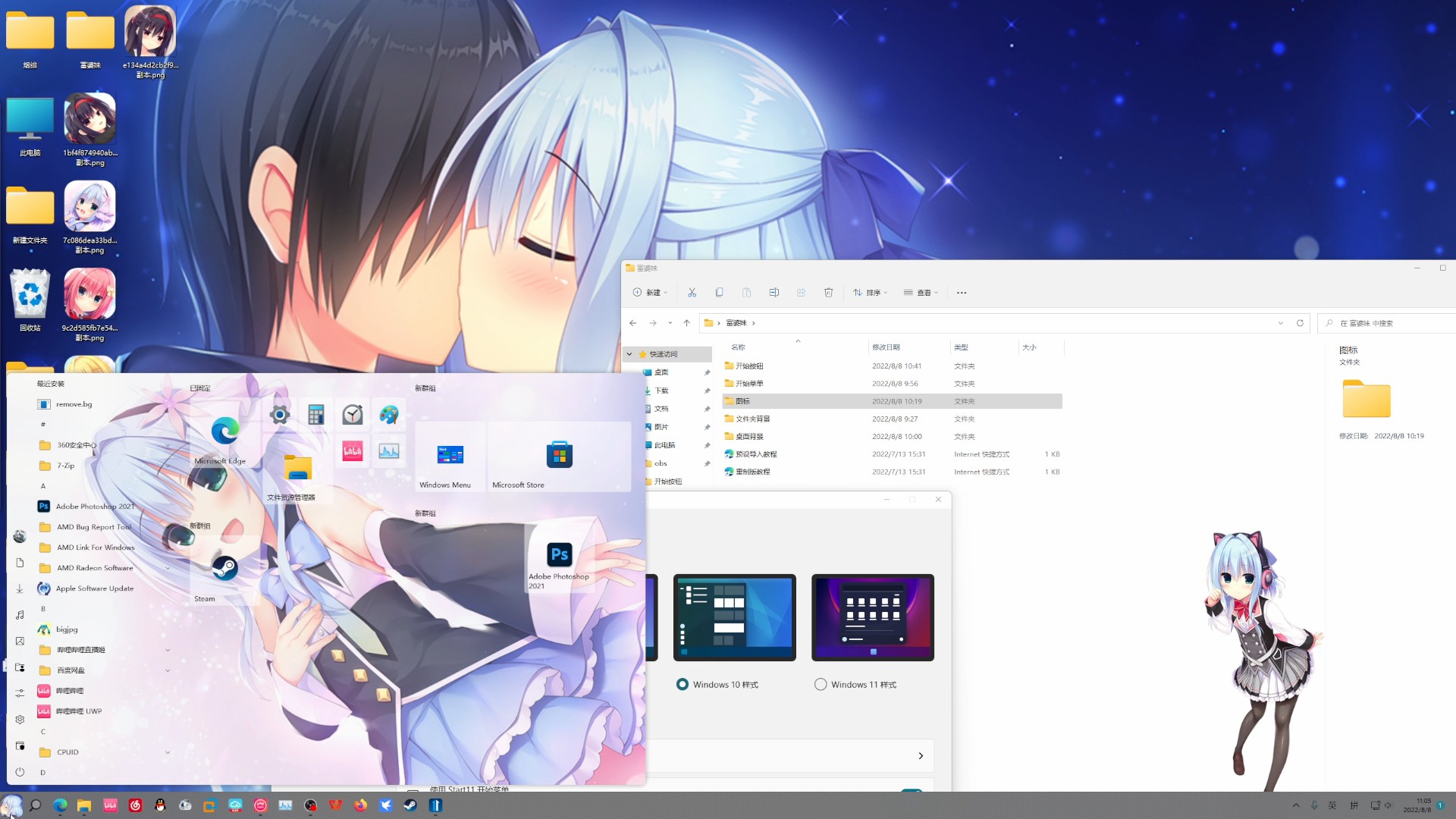Open Adobe Photoshop 2021 tile
Viewport: 1456px width, 819px height.
(560, 561)
